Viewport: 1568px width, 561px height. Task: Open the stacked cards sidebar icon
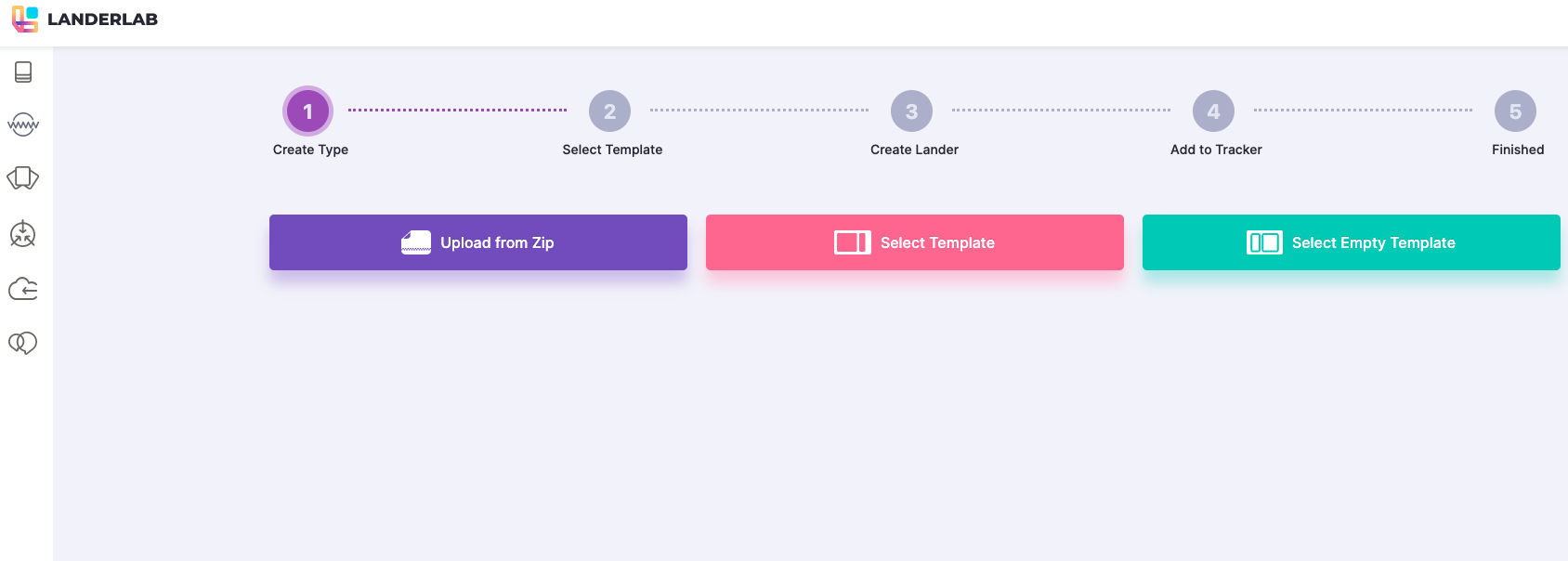(x=23, y=178)
